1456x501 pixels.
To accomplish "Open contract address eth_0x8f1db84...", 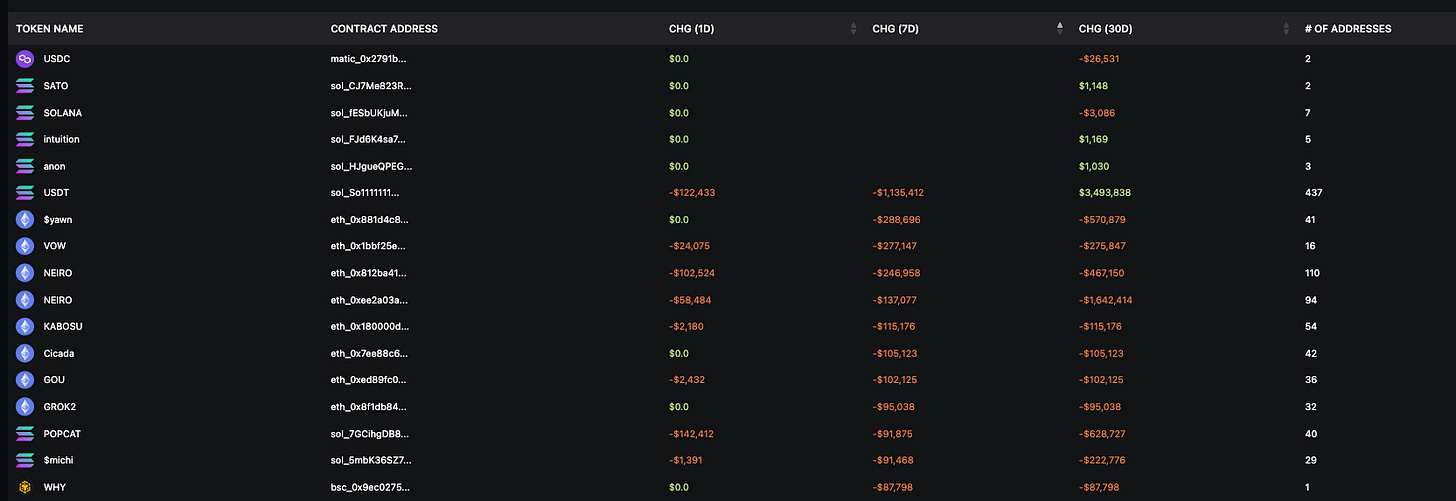I will [x=369, y=407].
